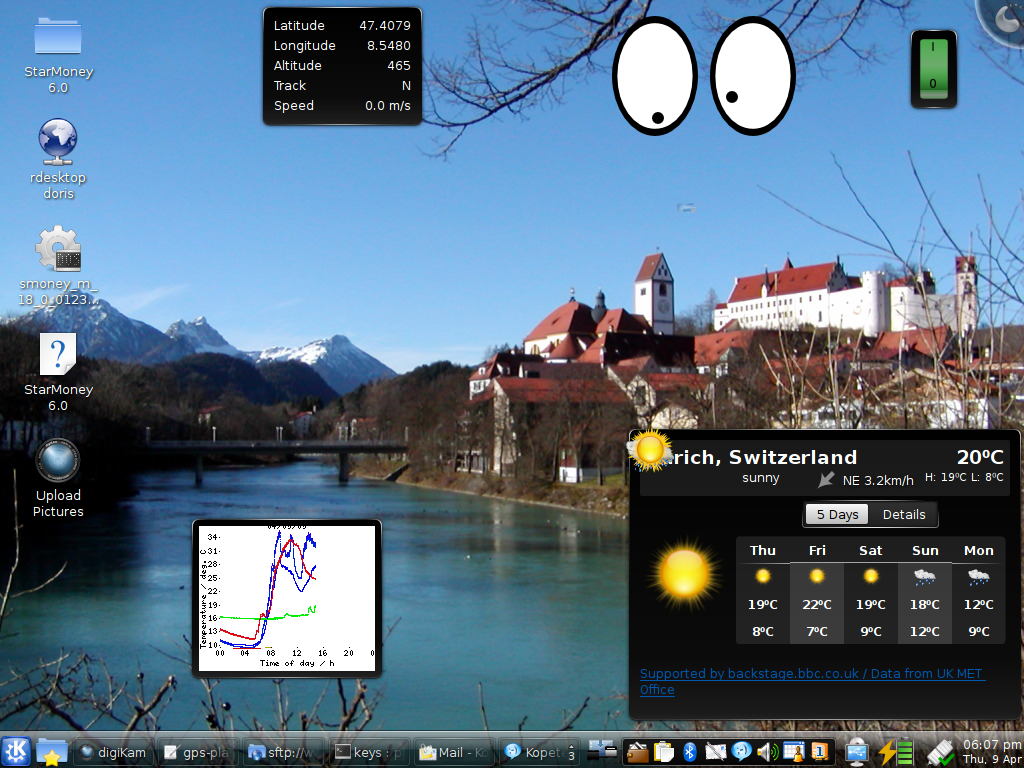This screenshot has height=768, width=1024.
Task: Switch to the Details weather tab
Action: click(904, 515)
